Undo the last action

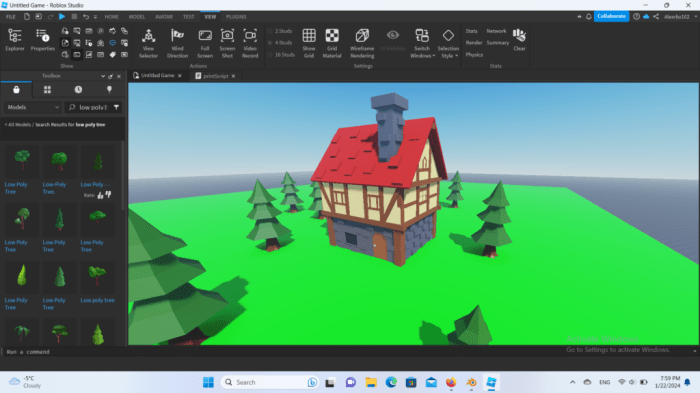tap(86, 17)
